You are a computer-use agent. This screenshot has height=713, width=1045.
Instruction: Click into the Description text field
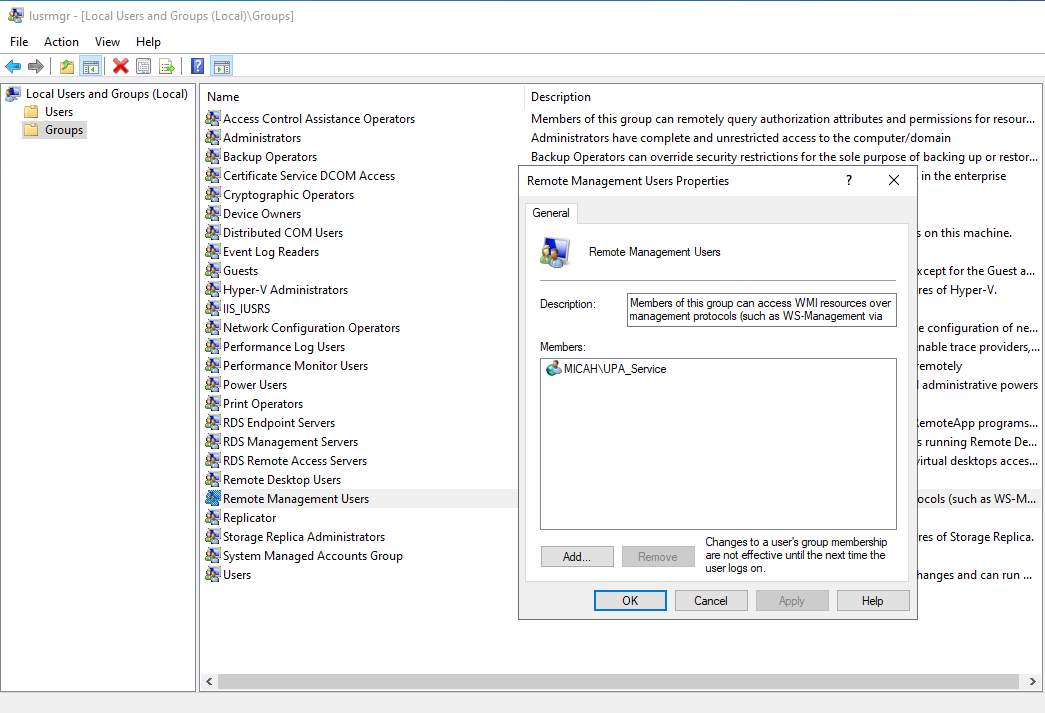click(x=760, y=310)
